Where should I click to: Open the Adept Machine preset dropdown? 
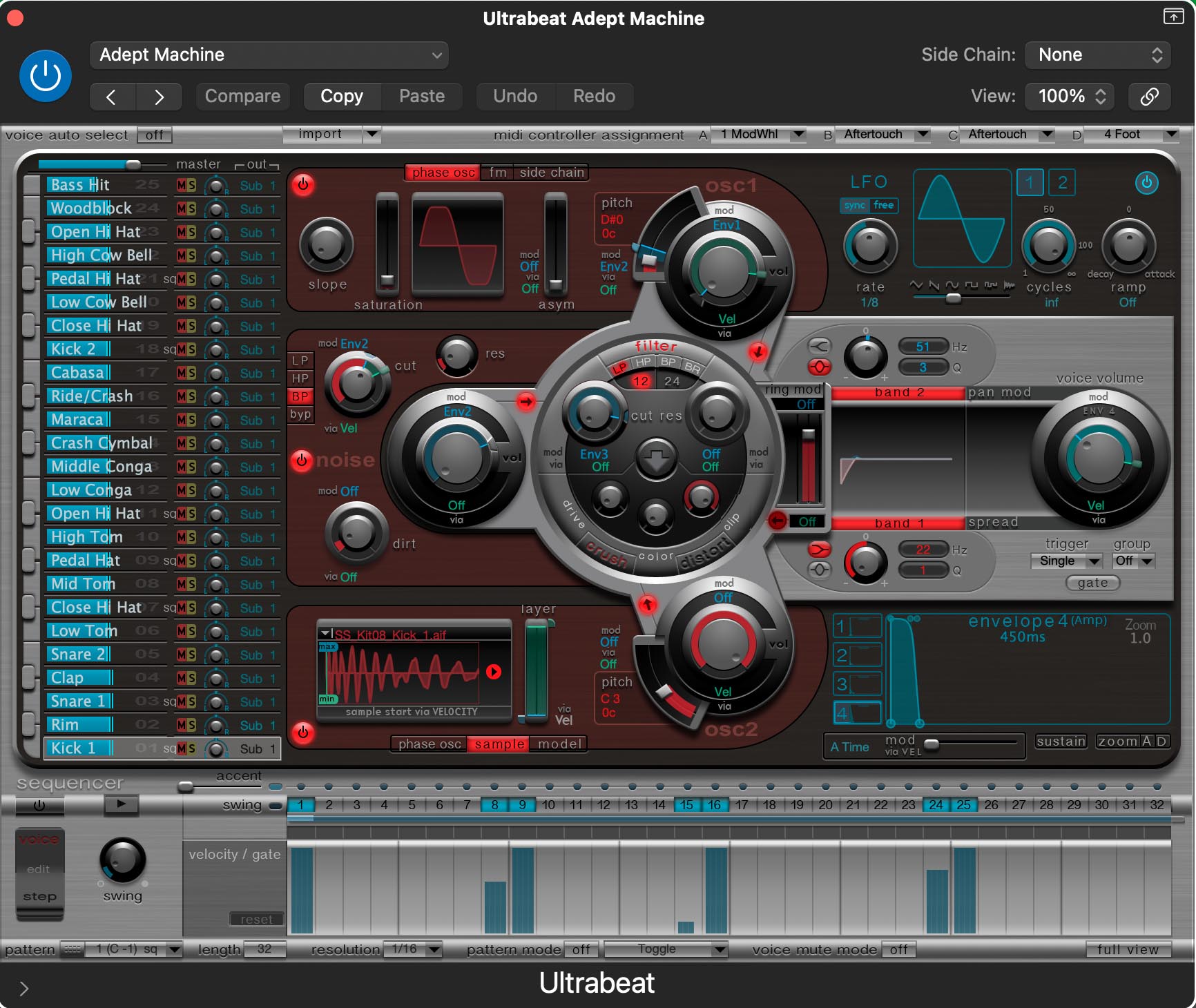(x=269, y=55)
